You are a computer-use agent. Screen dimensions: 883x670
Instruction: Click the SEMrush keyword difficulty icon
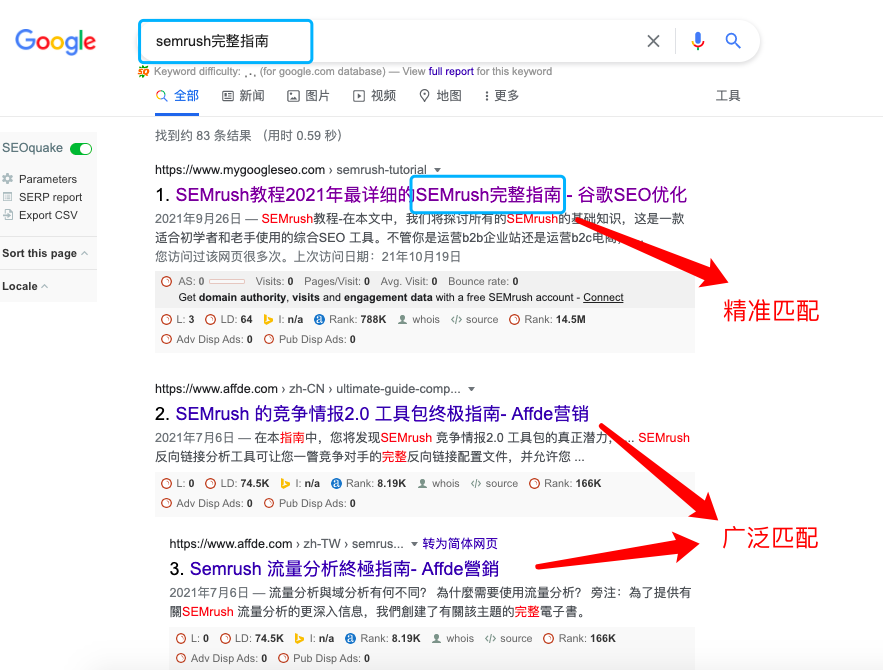pos(144,72)
